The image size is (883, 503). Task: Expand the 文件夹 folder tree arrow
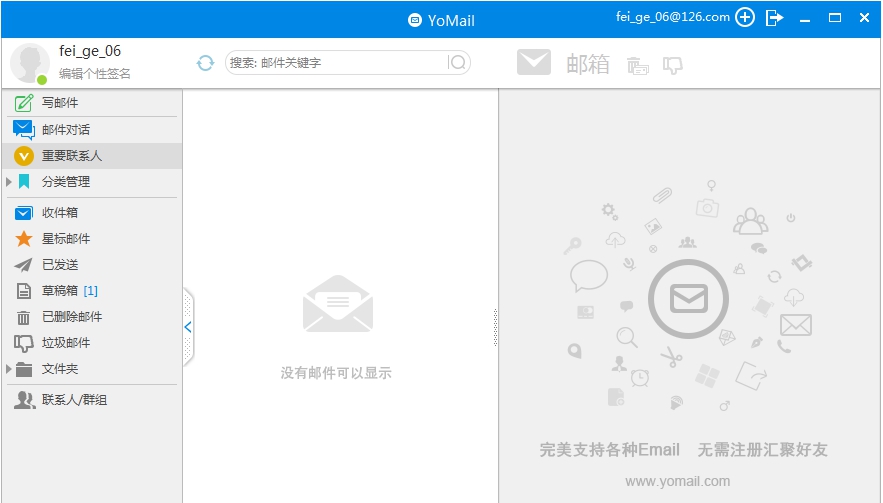[8, 369]
